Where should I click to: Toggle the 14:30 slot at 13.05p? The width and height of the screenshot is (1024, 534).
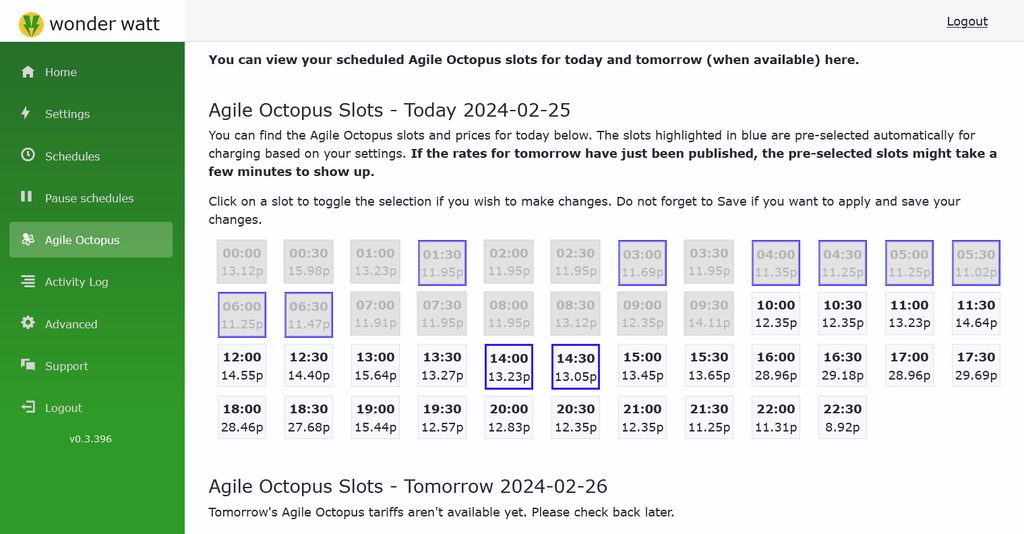coord(575,367)
